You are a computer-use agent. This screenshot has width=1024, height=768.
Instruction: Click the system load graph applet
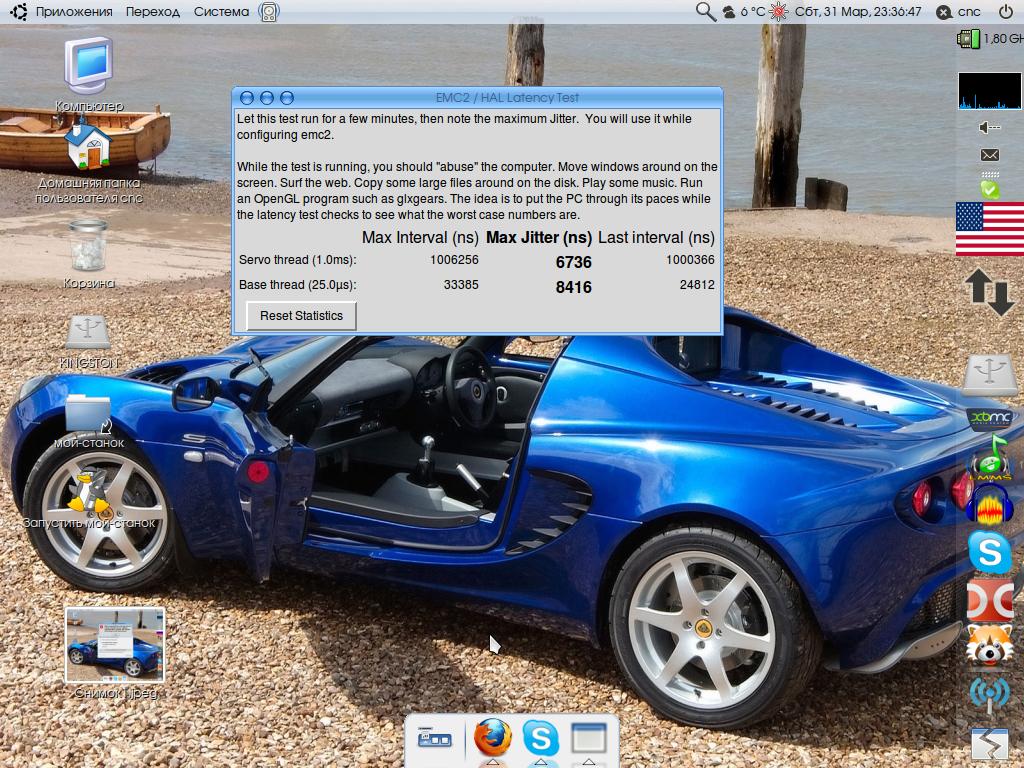(989, 91)
